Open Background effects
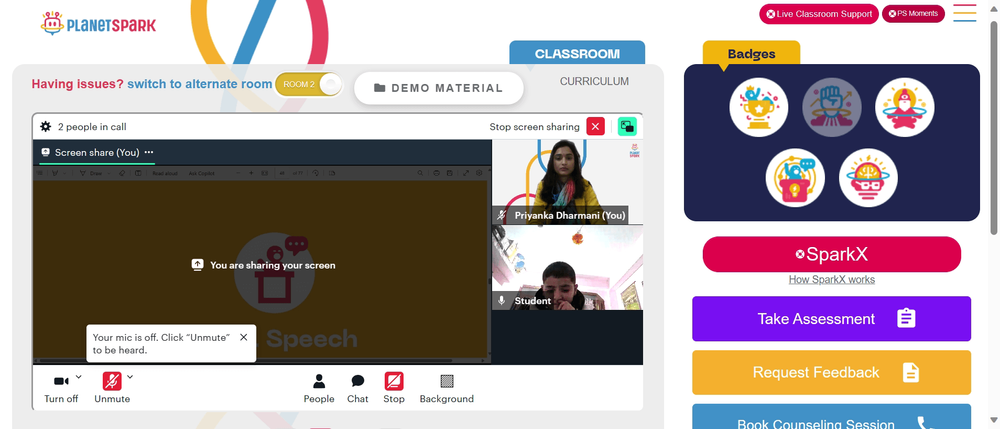Screen dimensions: 1000x429 point(446,388)
